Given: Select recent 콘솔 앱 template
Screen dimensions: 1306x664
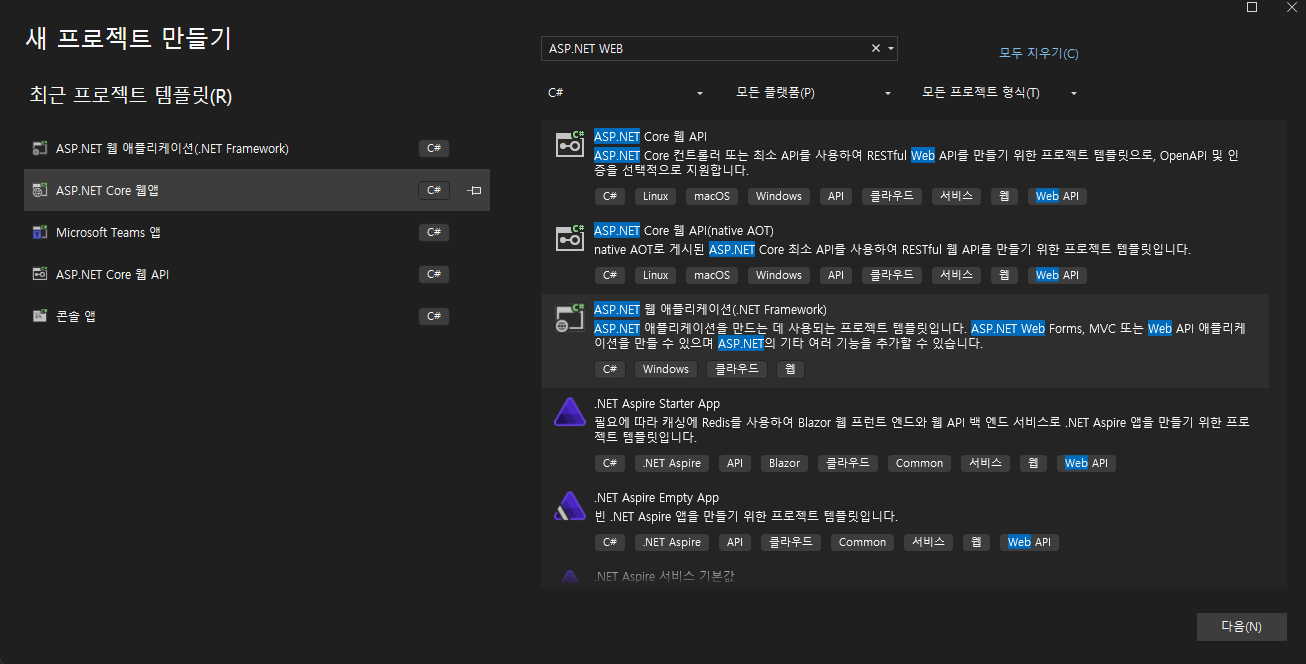Looking at the screenshot, I should 257,316.
